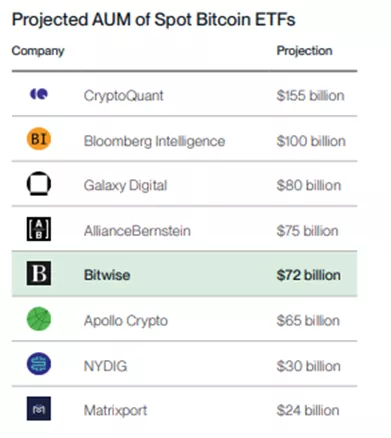Click the black Bitwise B logo
391x438 pixels.
pyautogui.click(x=39, y=273)
